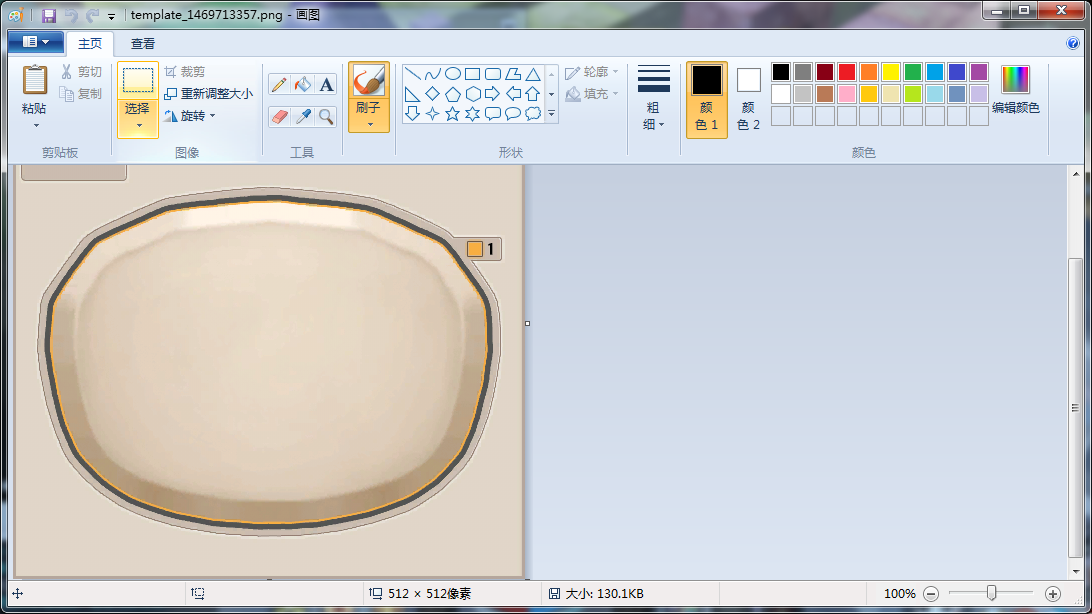1092x614 pixels.
Task: Click the file size 130.1KB status text
Action: pyautogui.click(x=604, y=594)
